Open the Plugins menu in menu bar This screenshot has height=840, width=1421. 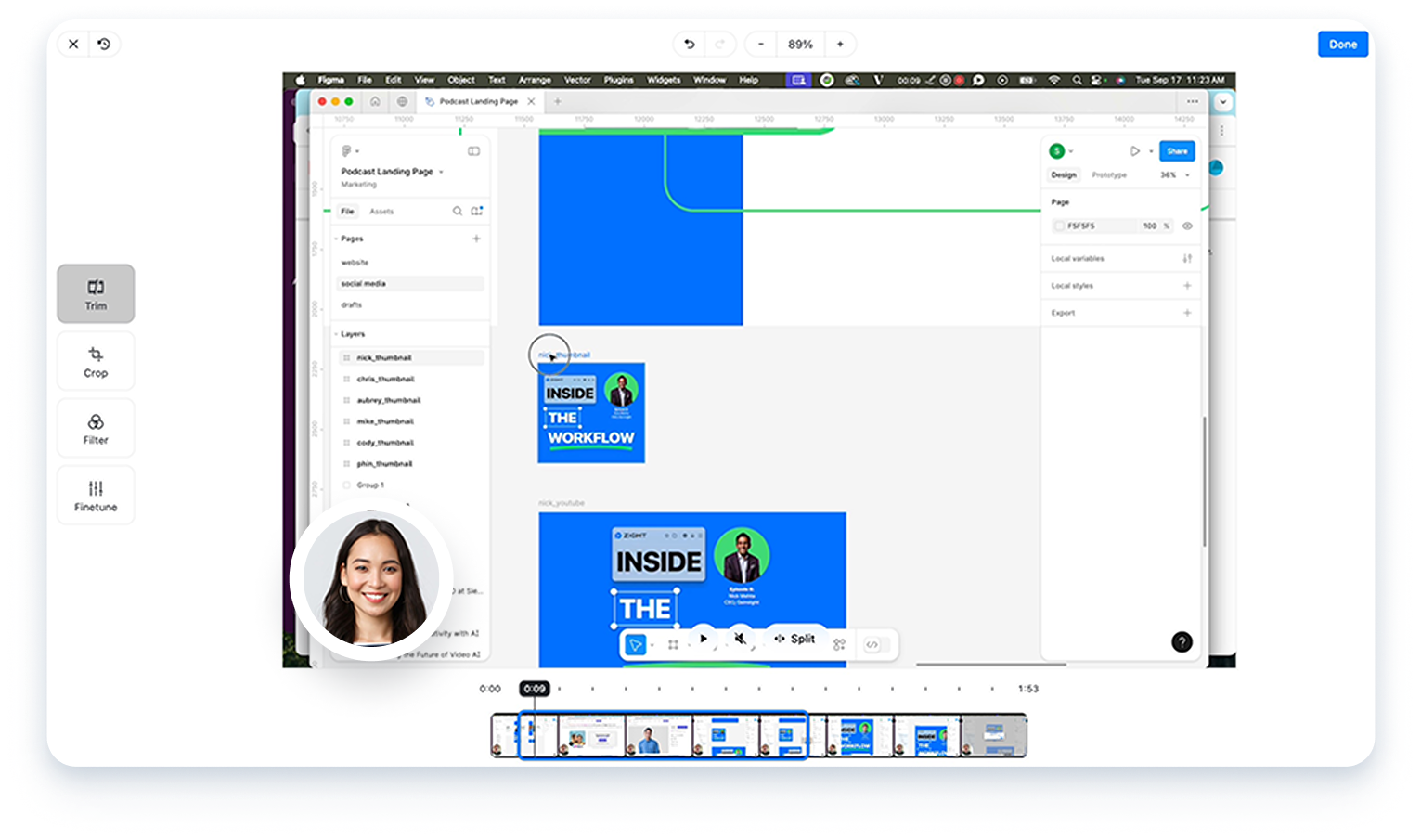click(x=618, y=80)
